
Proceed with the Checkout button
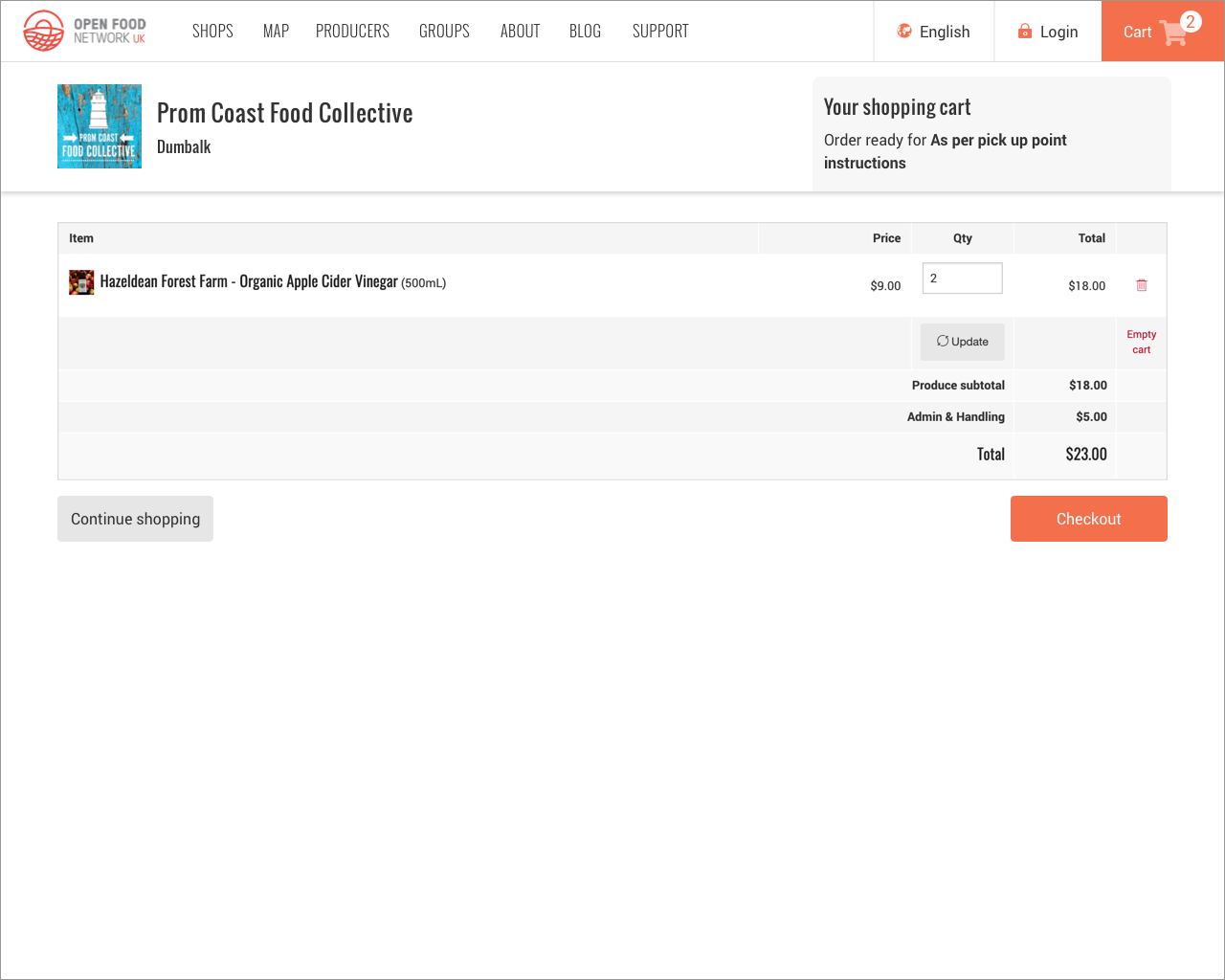coord(1089,519)
